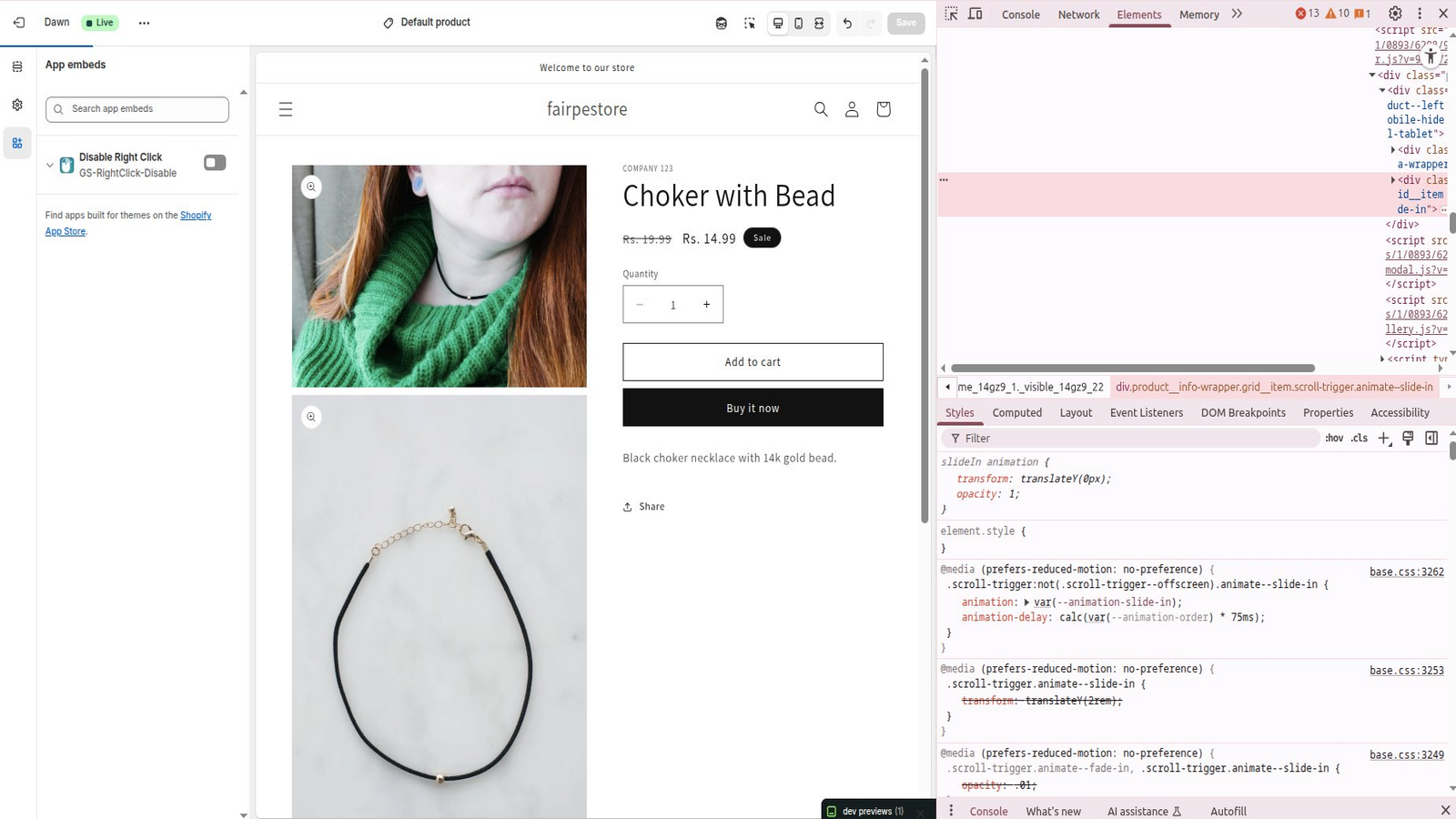
Task: Open the AI assistance drawer tab
Action: click(1144, 812)
